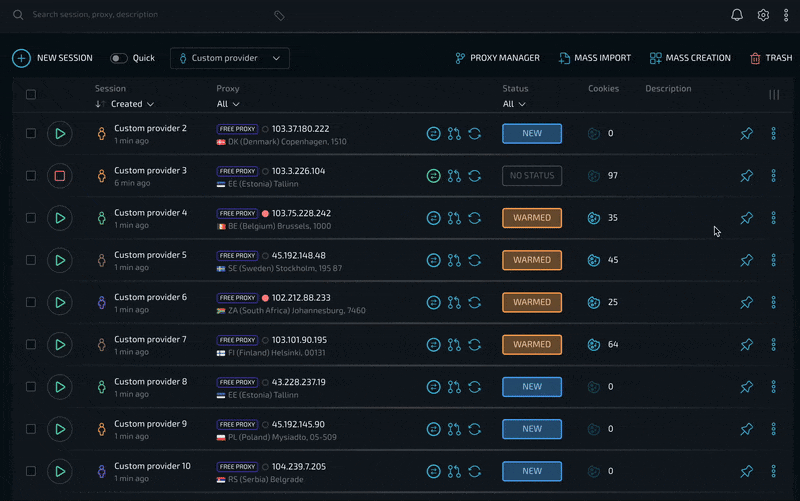Open Proxy Manager

click(x=497, y=58)
